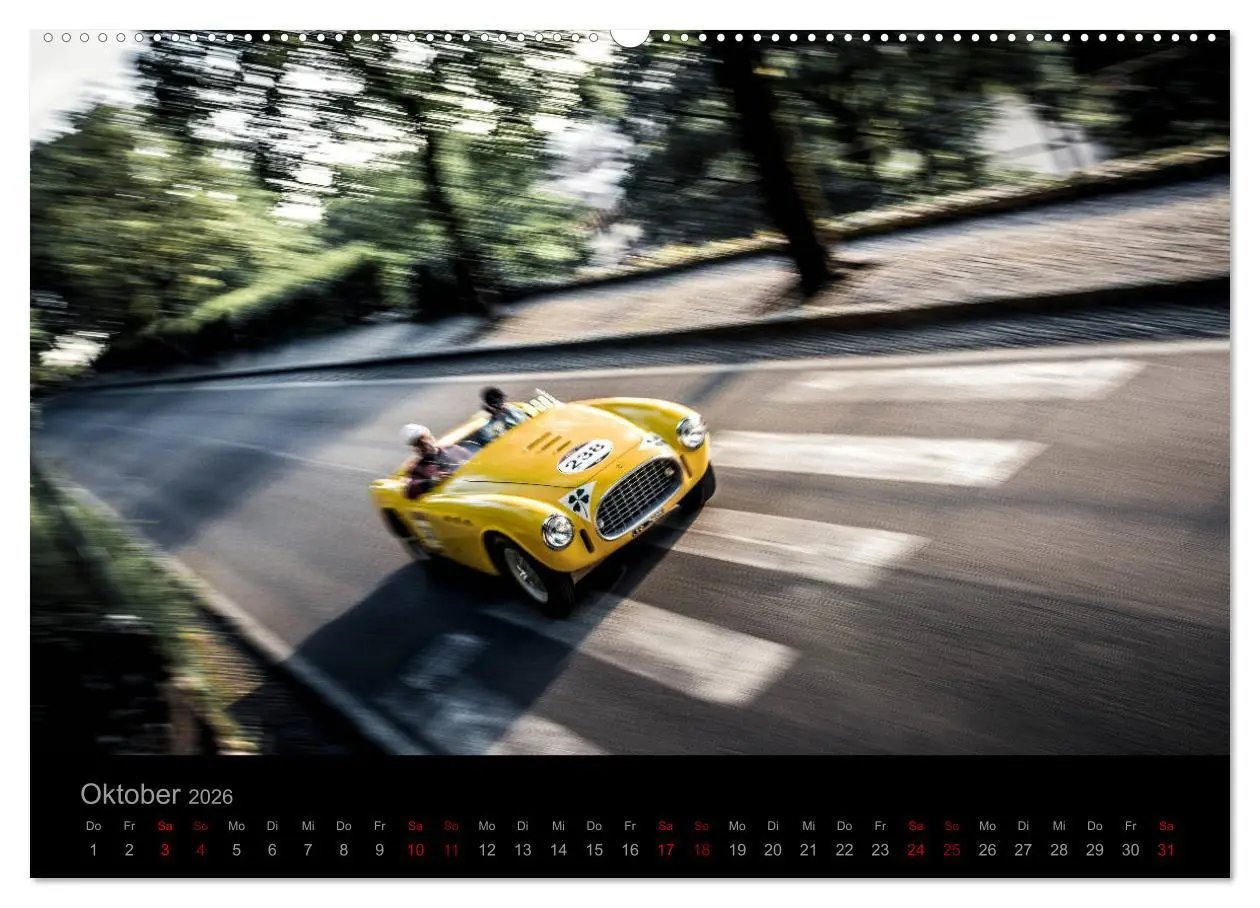Image resolution: width=1260 pixels, height=908 pixels.
Task: Select date 28 in the calendar row
Action: coord(1059,850)
